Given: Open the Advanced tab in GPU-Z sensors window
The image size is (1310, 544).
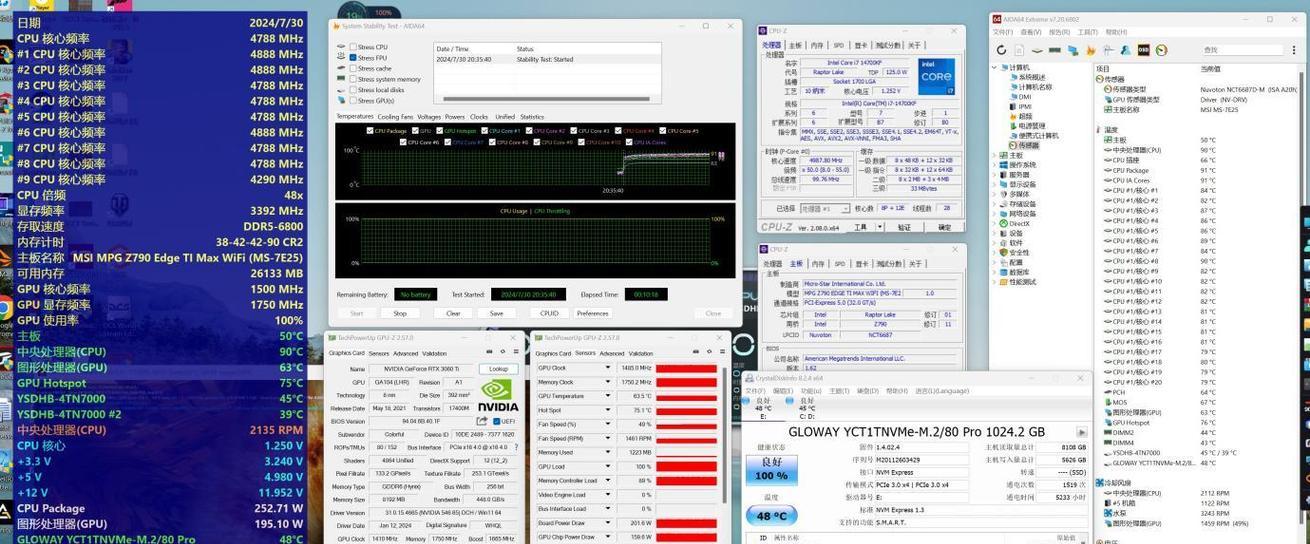Looking at the screenshot, I should [612, 353].
